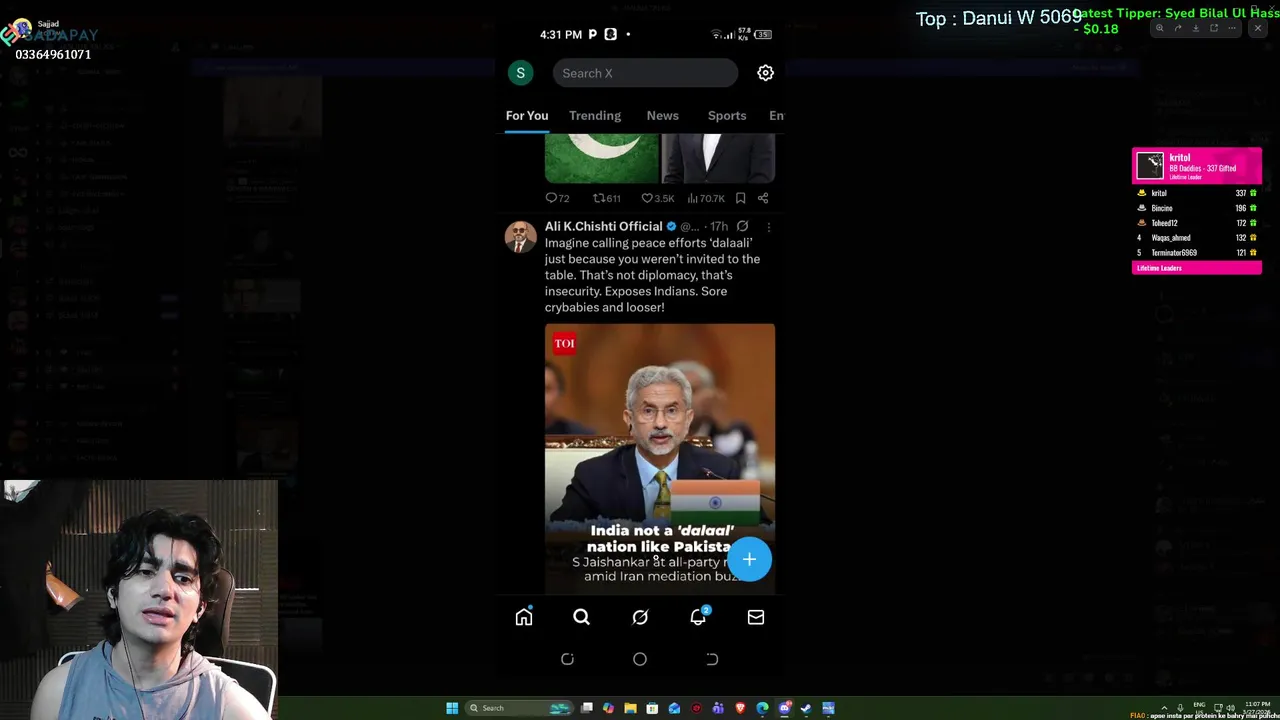
Task: Switch to the For You tab
Action: tap(527, 115)
